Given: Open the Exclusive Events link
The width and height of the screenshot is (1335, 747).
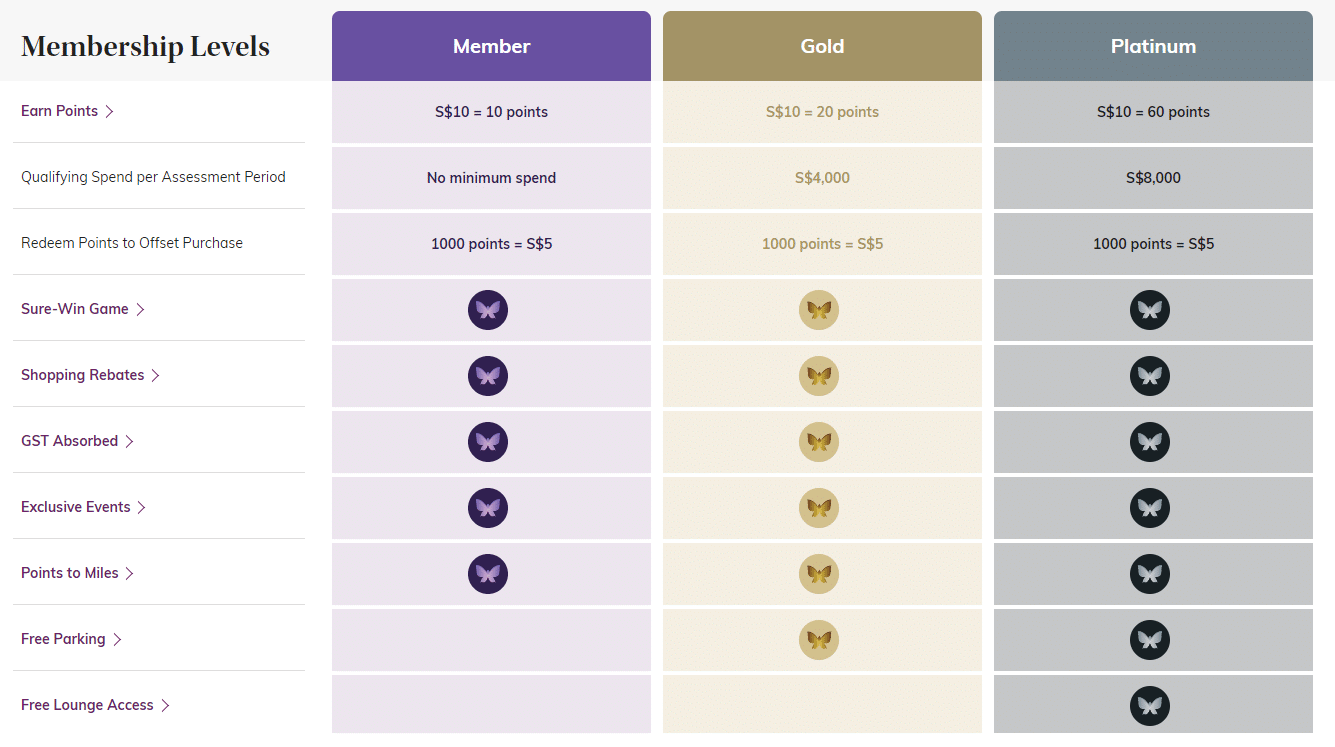Looking at the screenshot, I should pos(76,507).
